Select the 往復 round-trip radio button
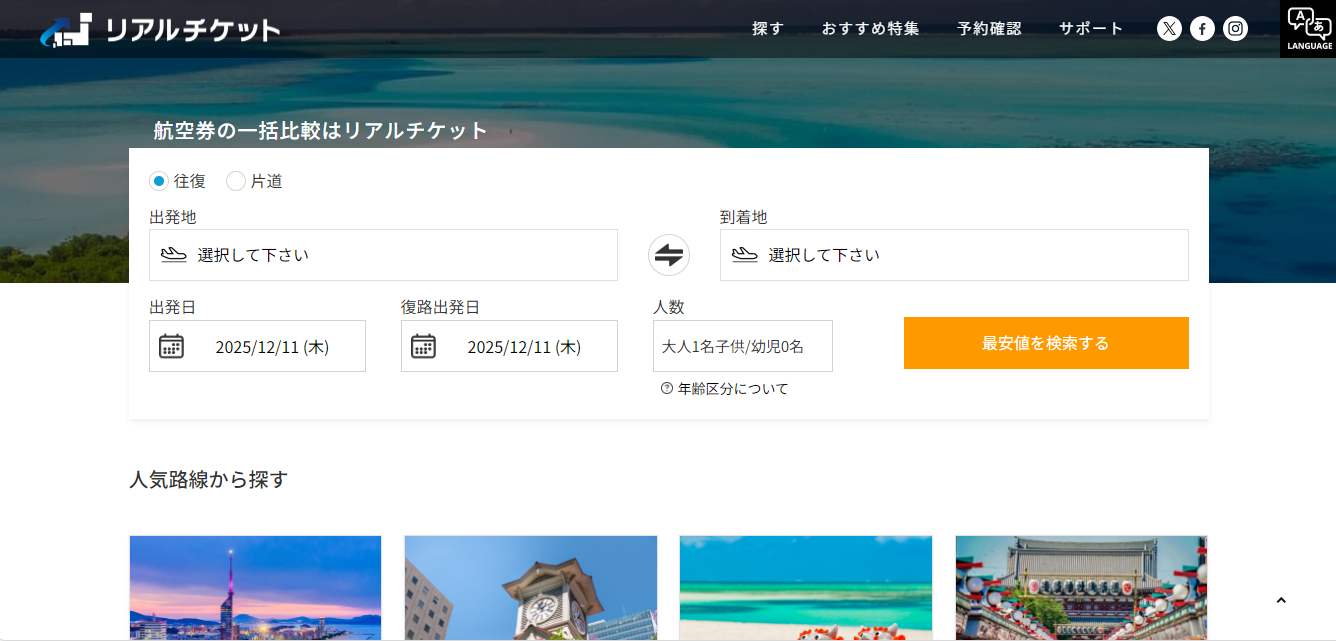Screen dimensions: 1336x641 coord(158,181)
